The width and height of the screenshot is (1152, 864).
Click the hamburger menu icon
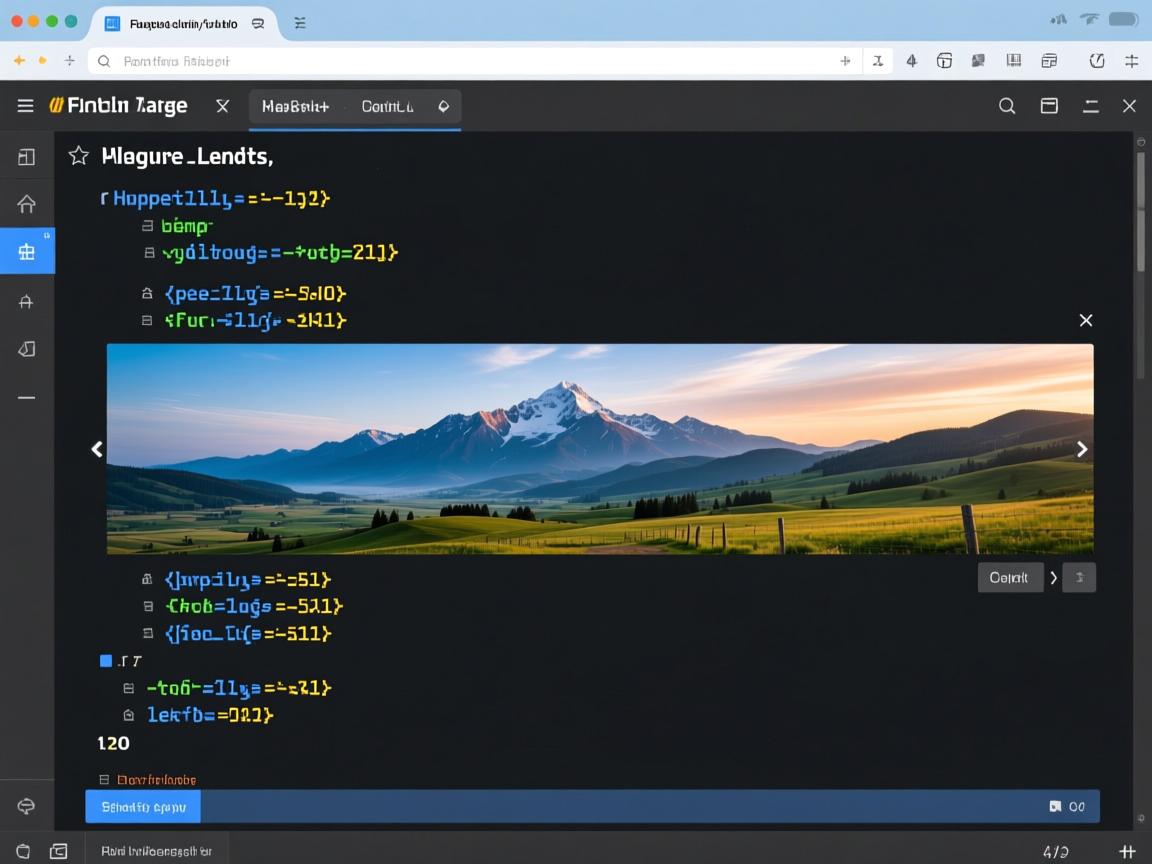[x=26, y=106]
